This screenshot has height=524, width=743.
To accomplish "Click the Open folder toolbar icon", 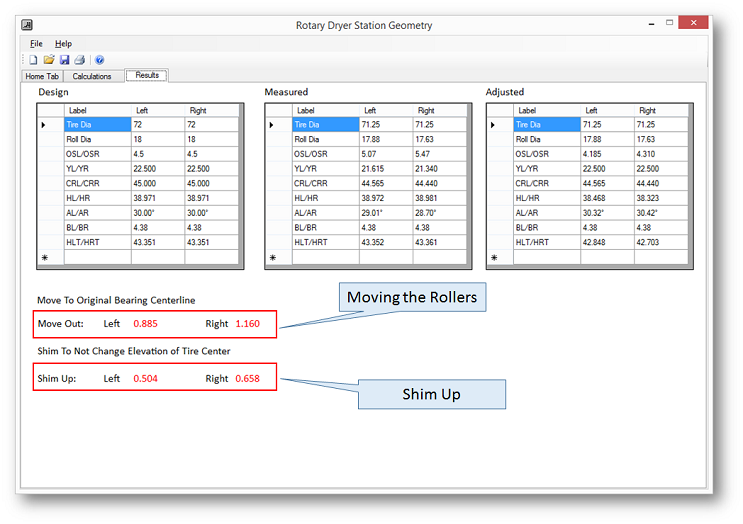I will click(49, 60).
